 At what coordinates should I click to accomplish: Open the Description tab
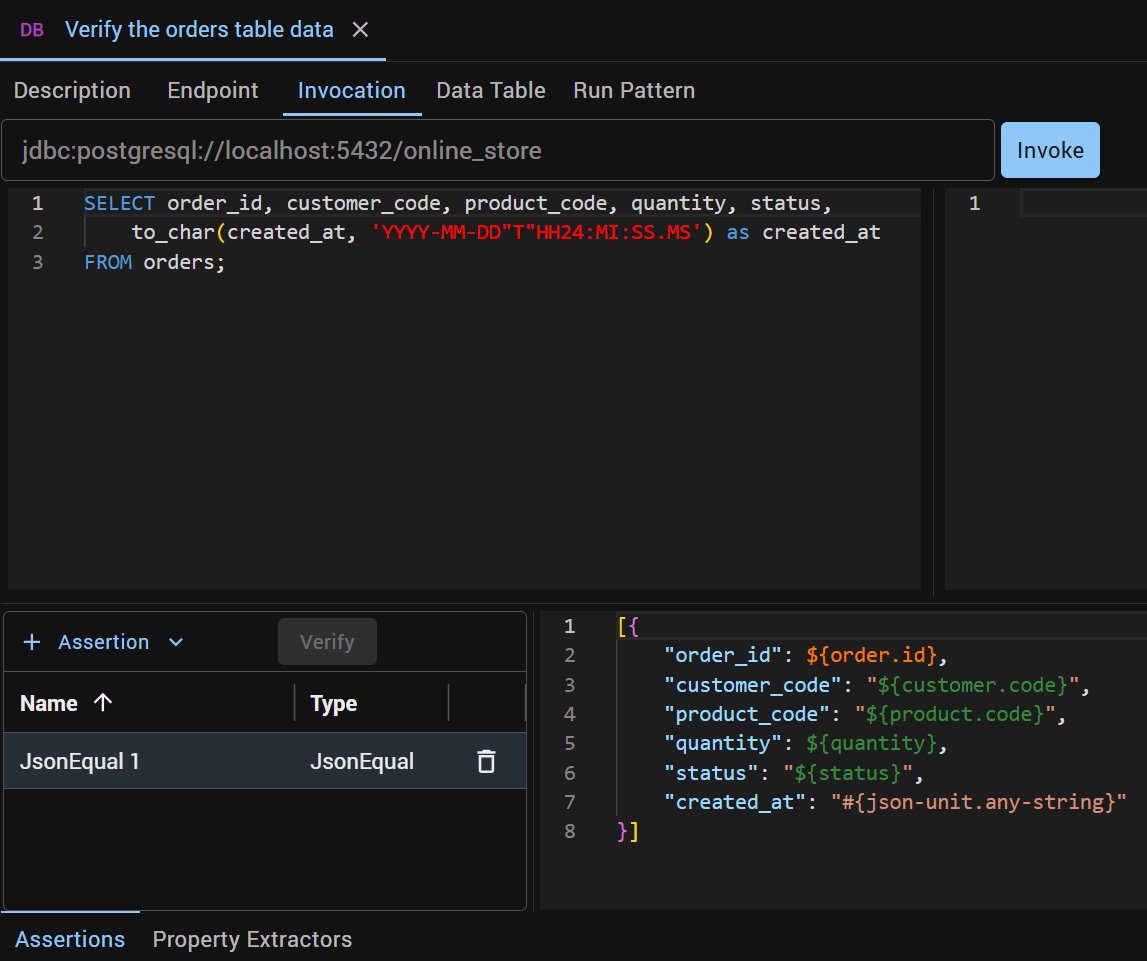click(x=72, y=90)
